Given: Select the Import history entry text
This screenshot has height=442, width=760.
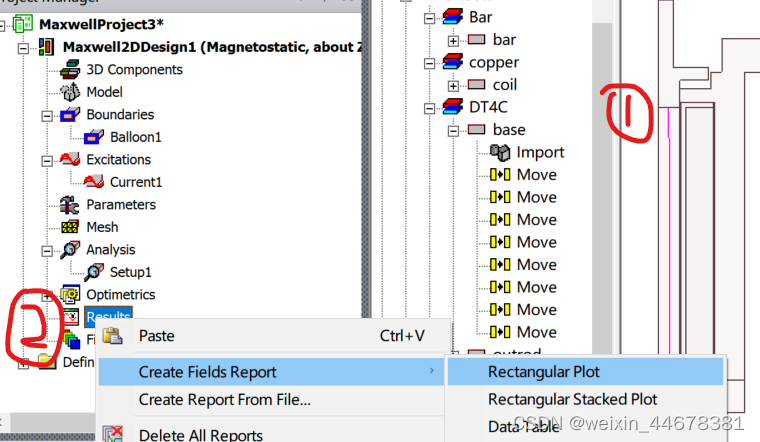Looking at the screenshot, I should pyautogui.click(x=540, y=152).
